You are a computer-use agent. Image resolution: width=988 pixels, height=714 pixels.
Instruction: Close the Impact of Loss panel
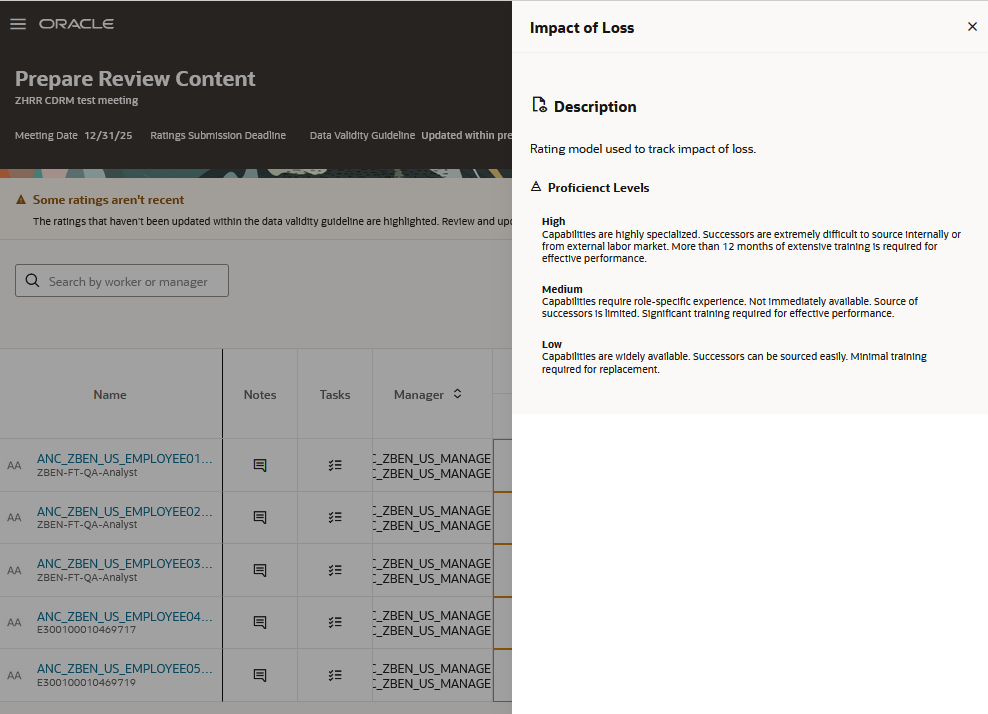click(x=972, y=26)
